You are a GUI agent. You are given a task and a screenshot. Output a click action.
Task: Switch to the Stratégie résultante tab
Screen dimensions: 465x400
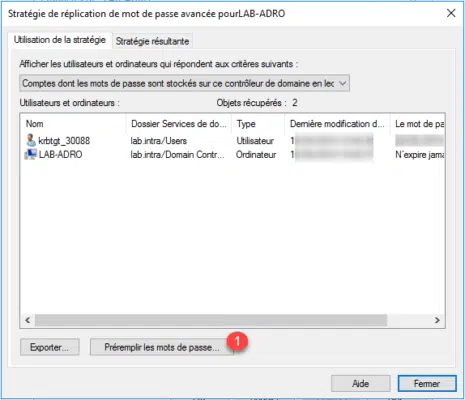[152, 41]
